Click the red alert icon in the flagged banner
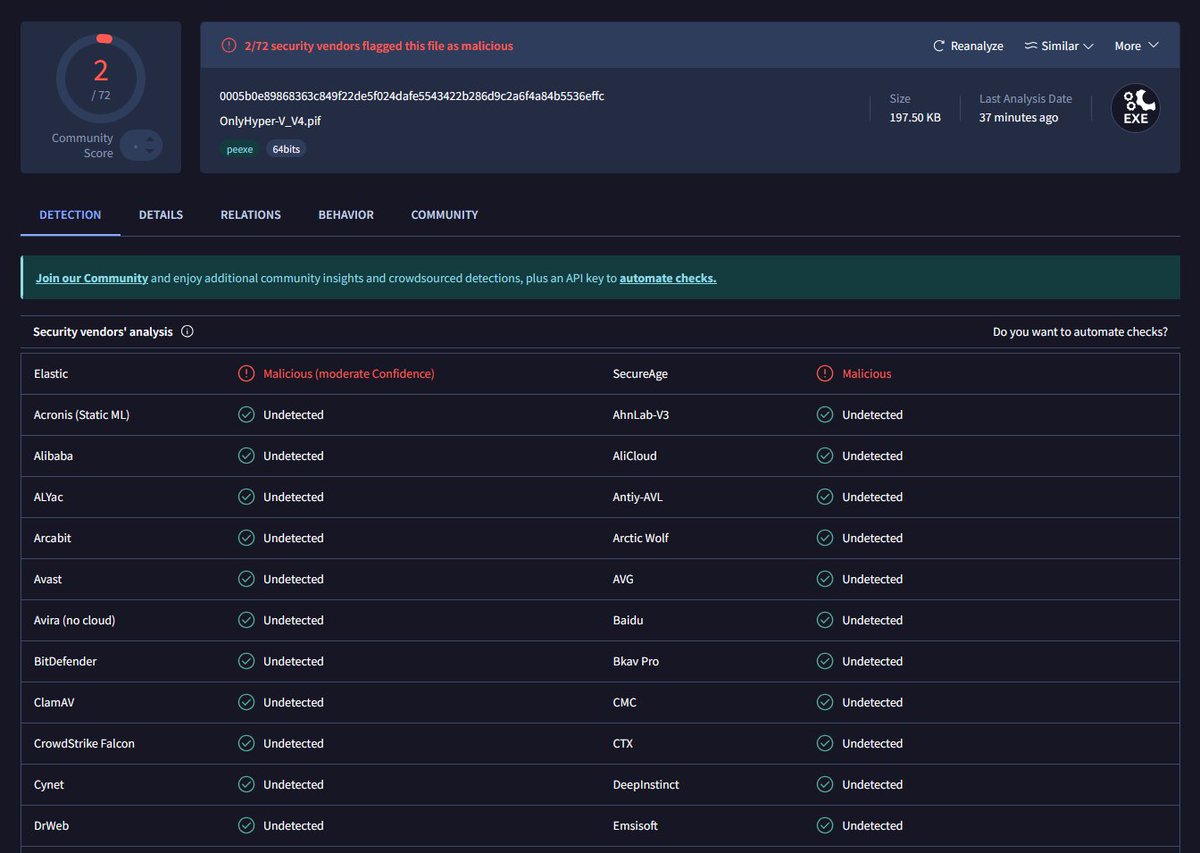This screenshot has width=1200, height=853. coord(229,46)
